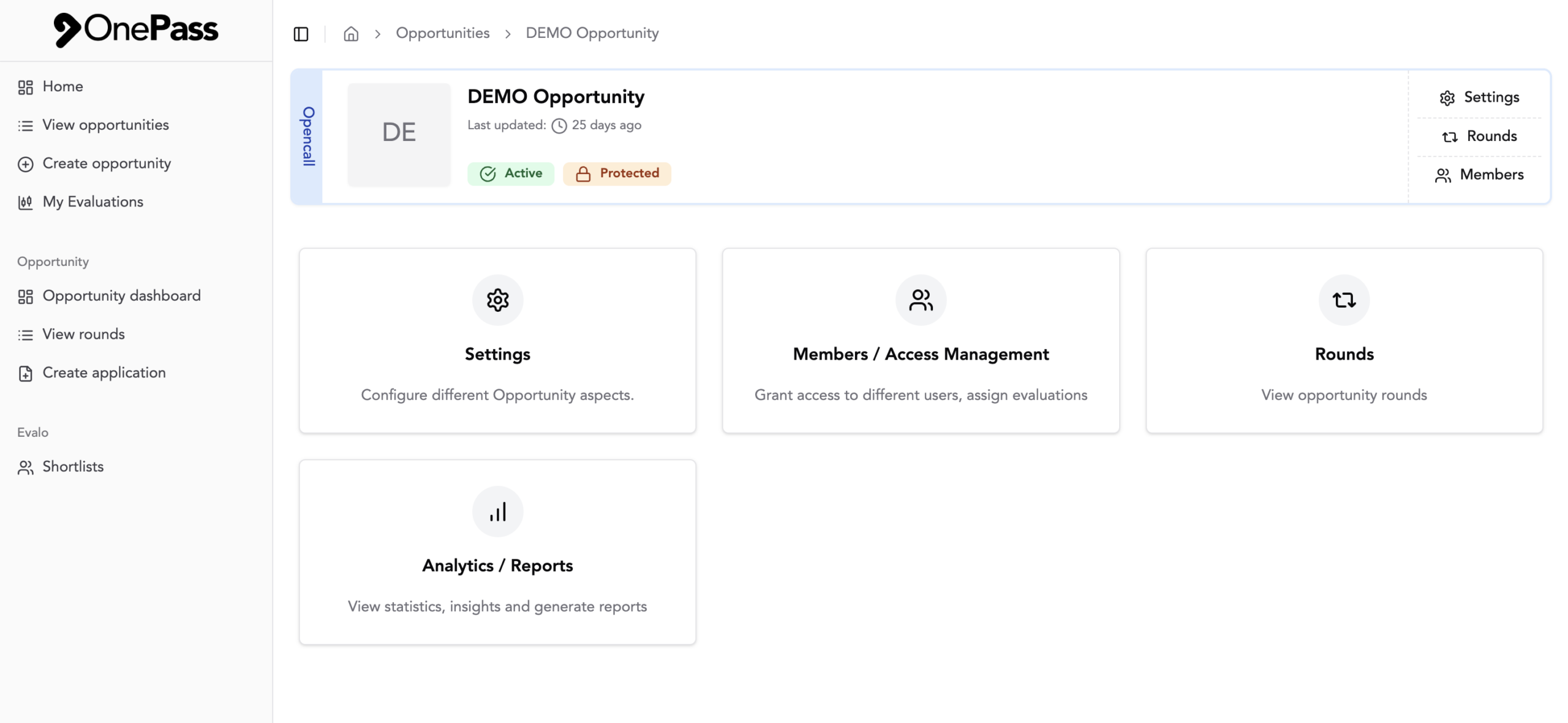This screenshot has height=723, width=1568.
Task: Click the Settings card gear icon
Action: pyautogui.click(x=497, y=300)
